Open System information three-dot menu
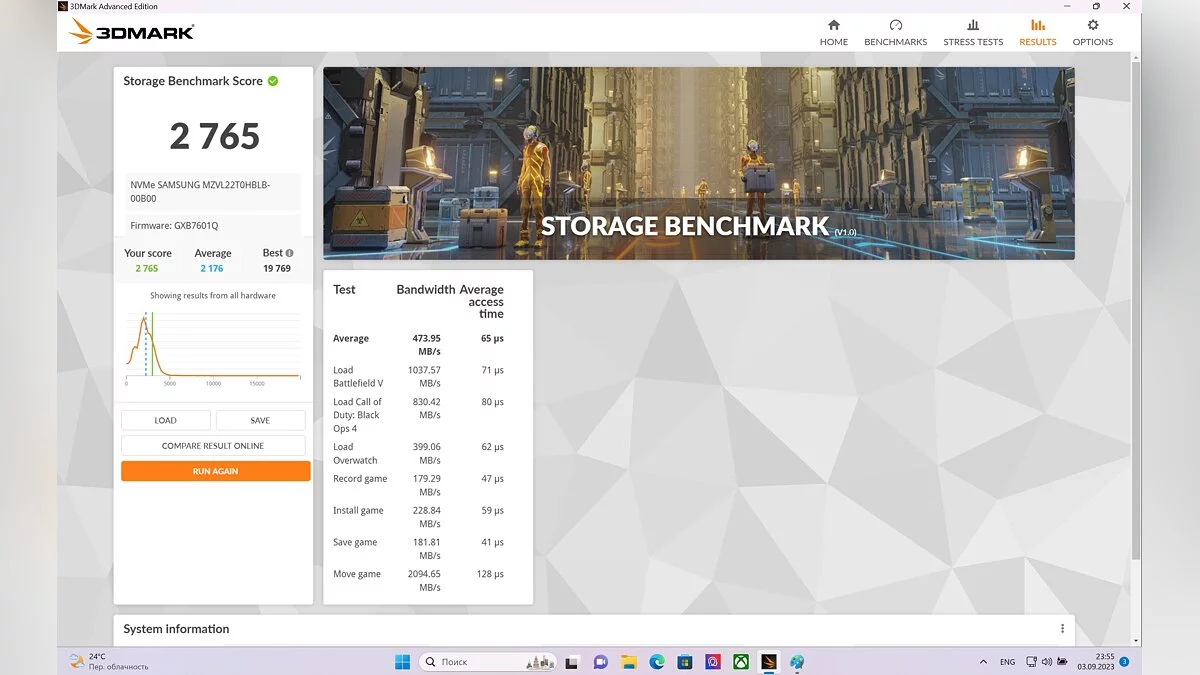Screen dimensions: 1200x675 click(1062, 629)
